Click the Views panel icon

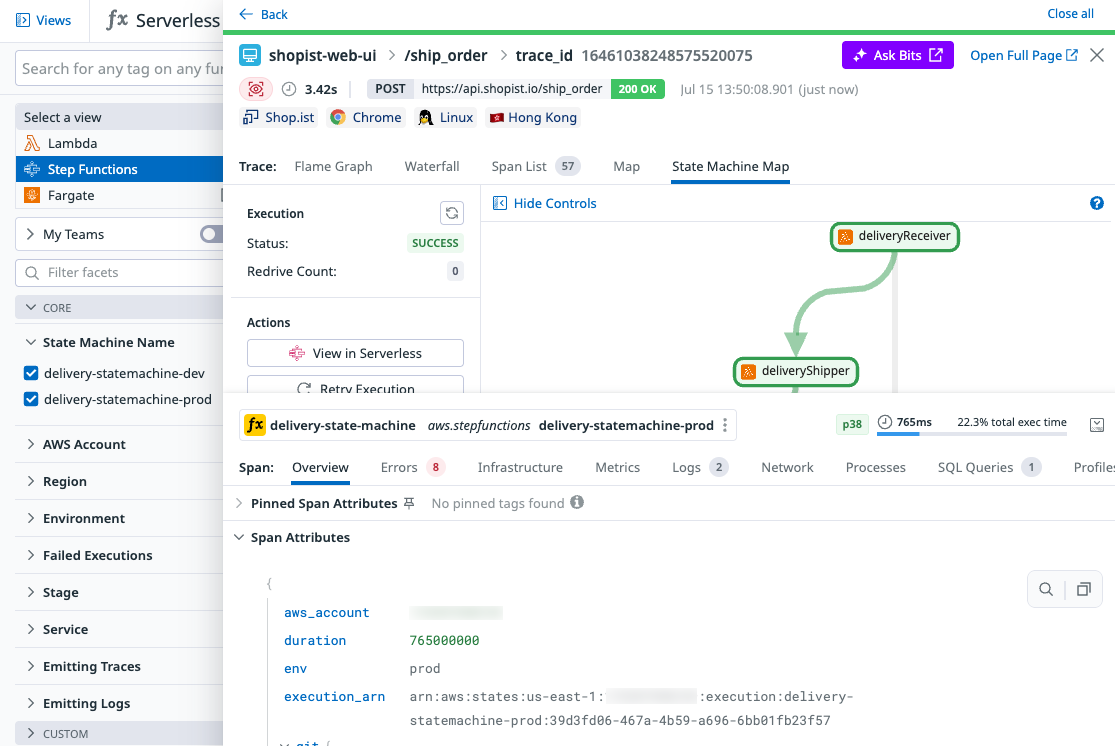click(23, 20)
